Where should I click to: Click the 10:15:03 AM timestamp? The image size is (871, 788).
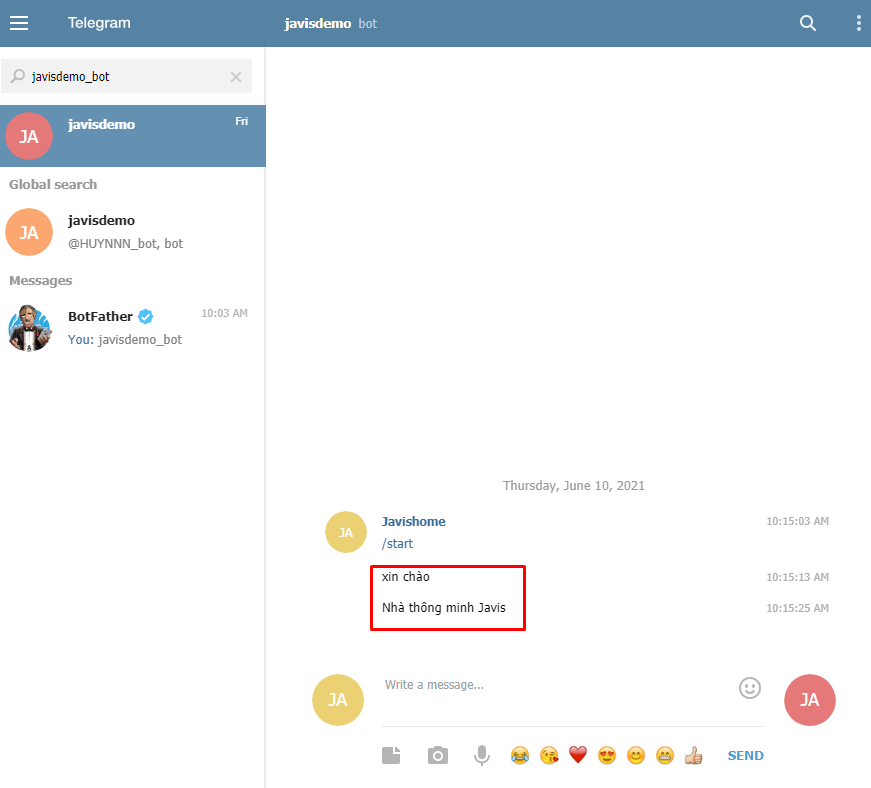[x=797, y=521]
